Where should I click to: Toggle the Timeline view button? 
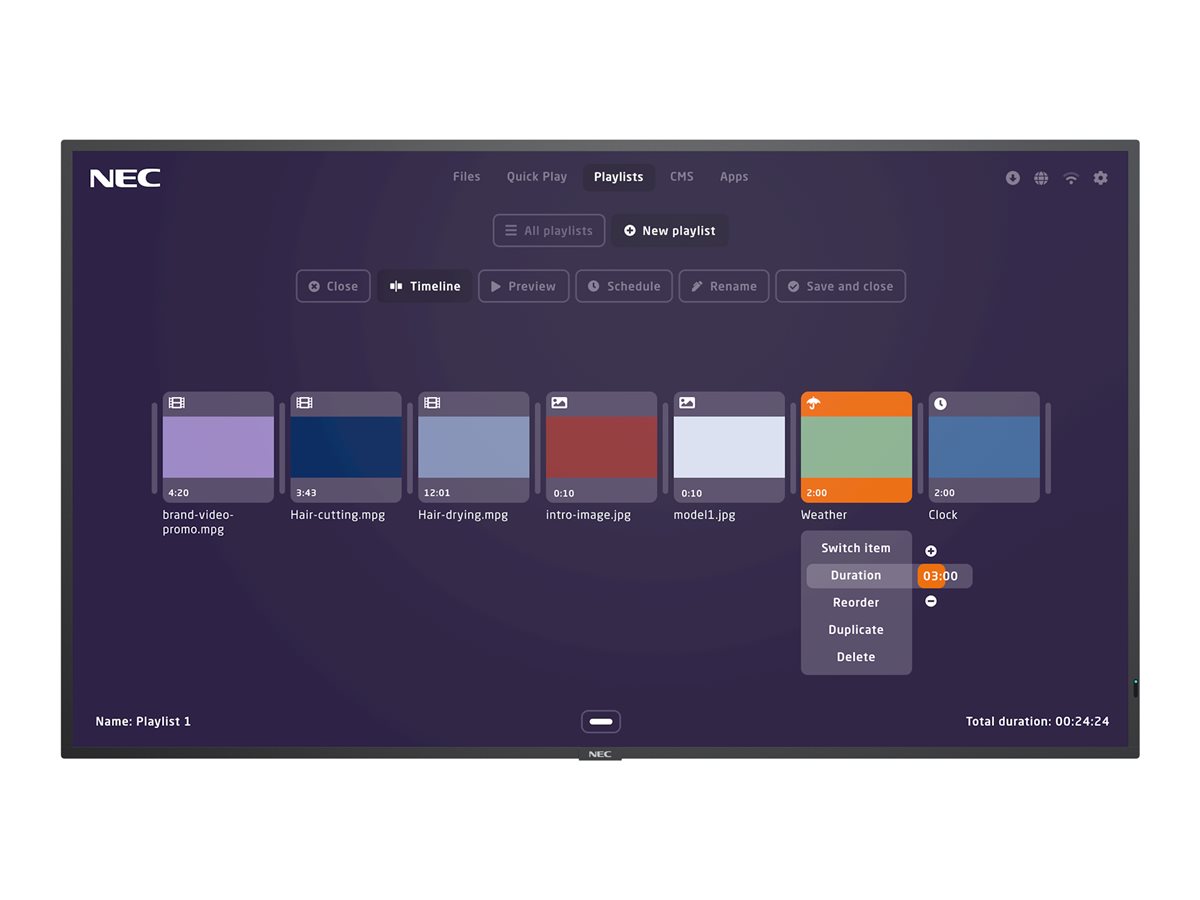[425, 286]
